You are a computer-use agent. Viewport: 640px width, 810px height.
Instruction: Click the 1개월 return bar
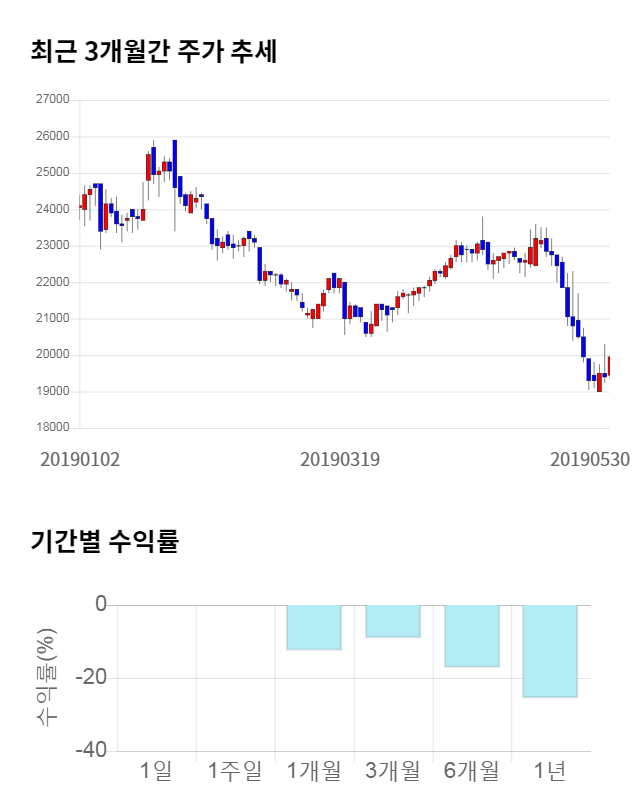coord(314,627)
